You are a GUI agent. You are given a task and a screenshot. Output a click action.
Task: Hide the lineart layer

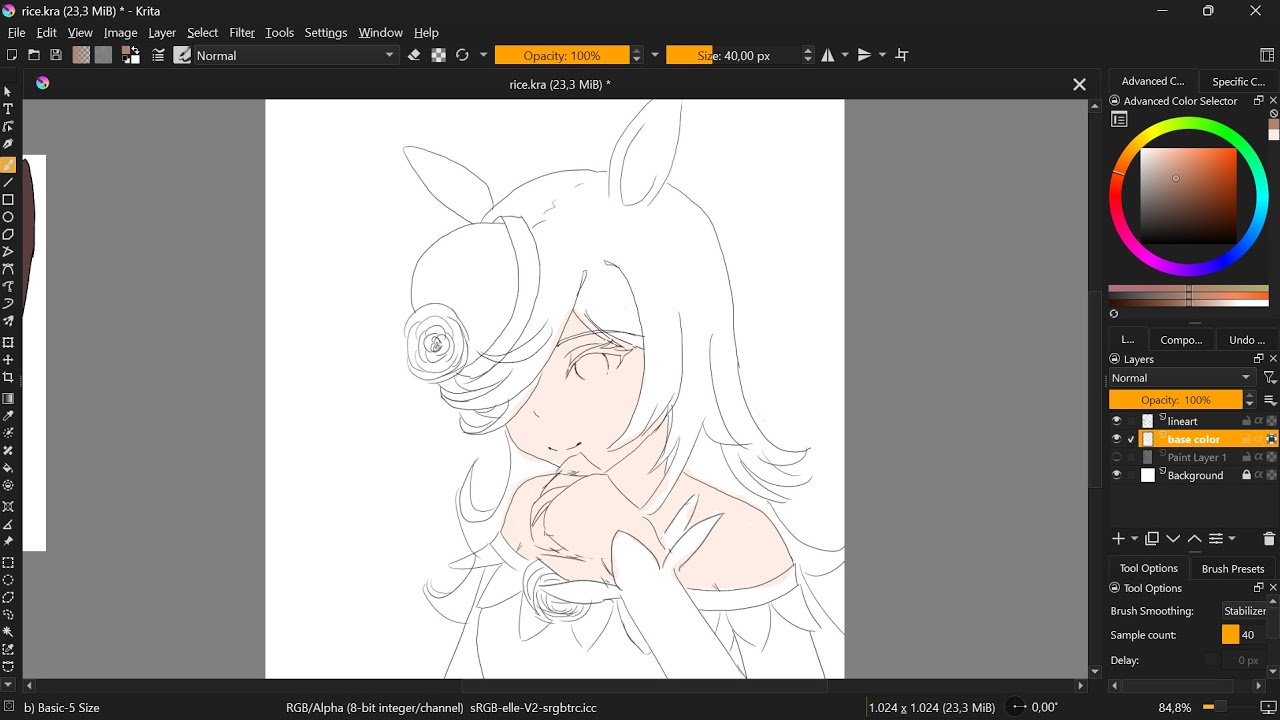tap(1116, 421)
